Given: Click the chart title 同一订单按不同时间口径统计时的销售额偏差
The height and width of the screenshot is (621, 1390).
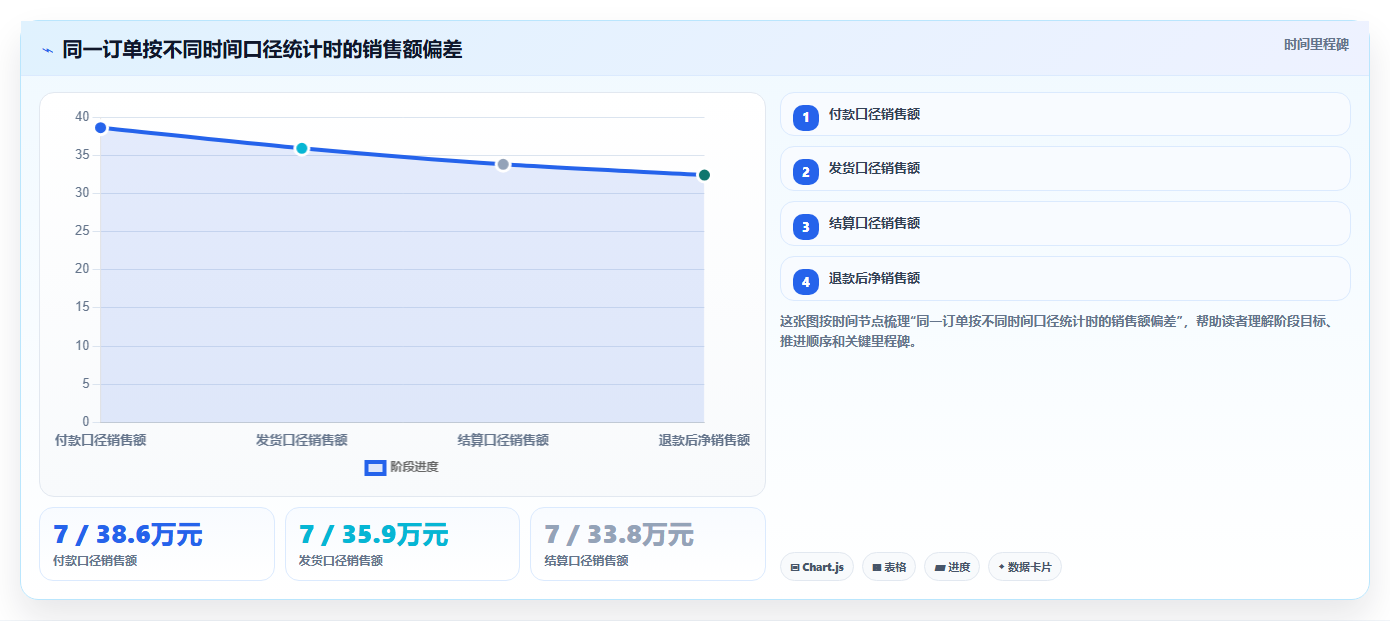Looking at the screenshot, I should click(262, 49).
